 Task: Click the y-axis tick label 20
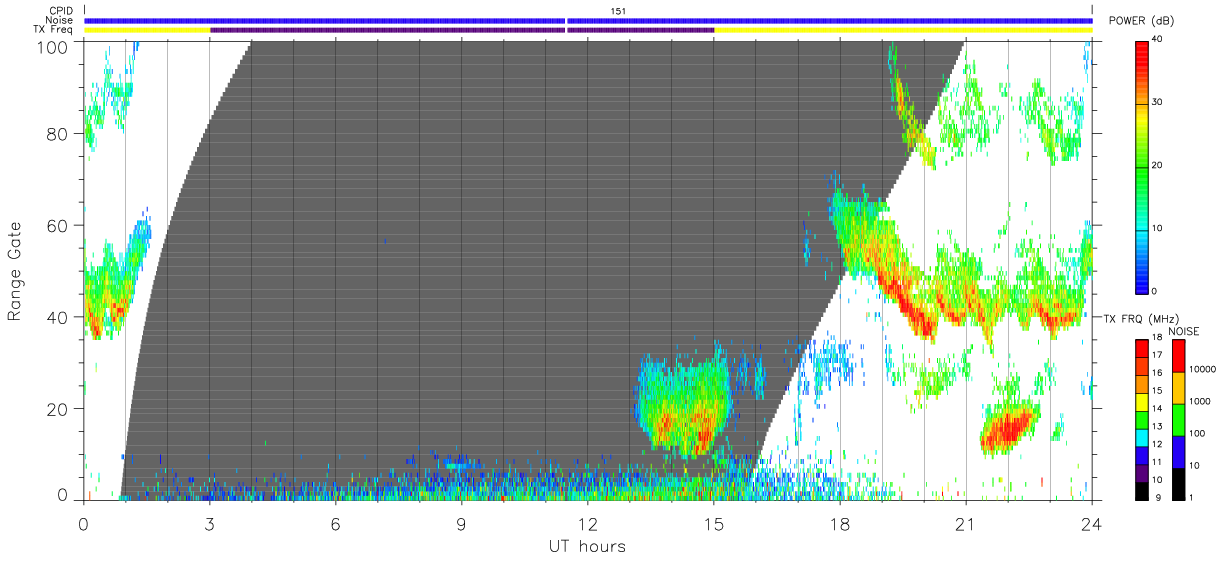point(56,409)
